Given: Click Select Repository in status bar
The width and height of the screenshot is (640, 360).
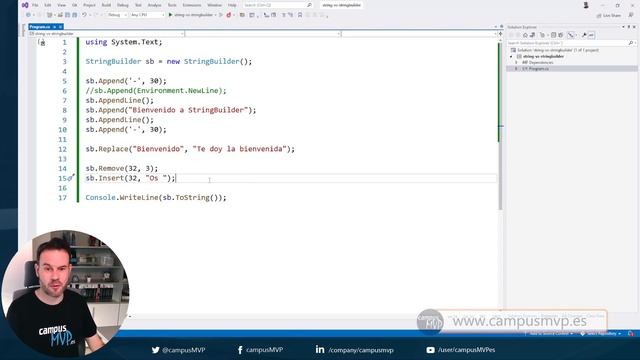Looking at the screenshot, I should 601,333.
